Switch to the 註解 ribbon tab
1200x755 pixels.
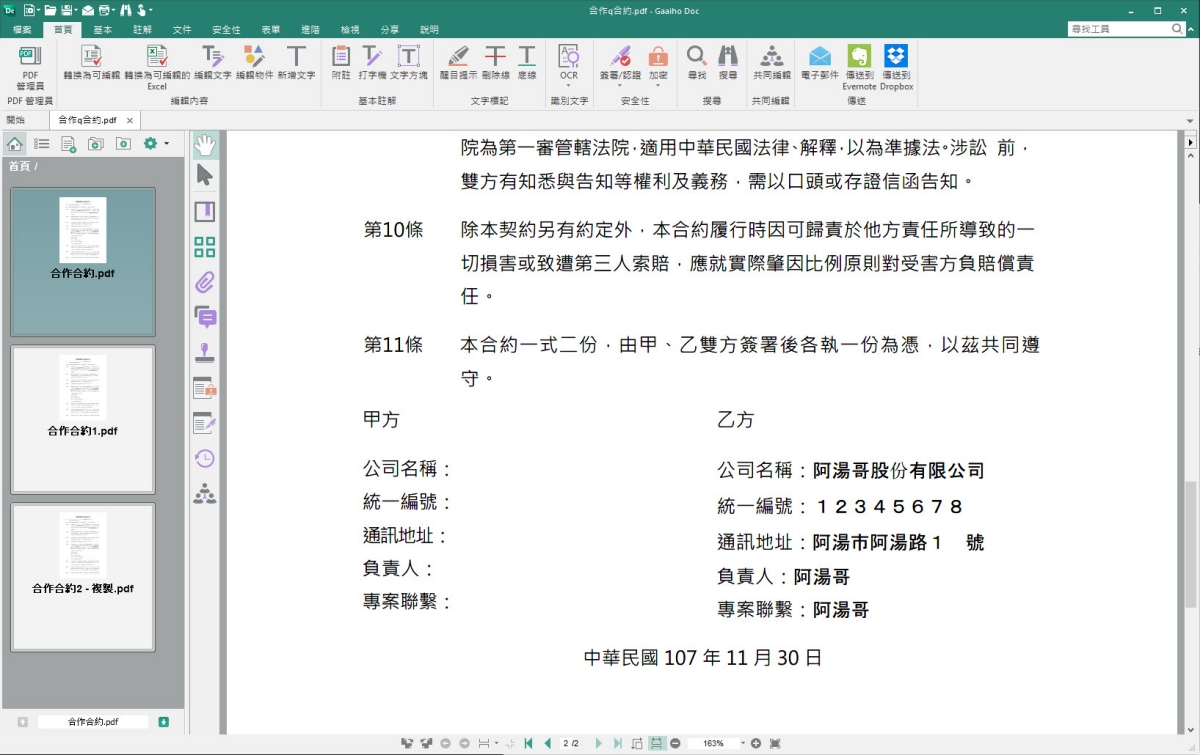(142, 30)
